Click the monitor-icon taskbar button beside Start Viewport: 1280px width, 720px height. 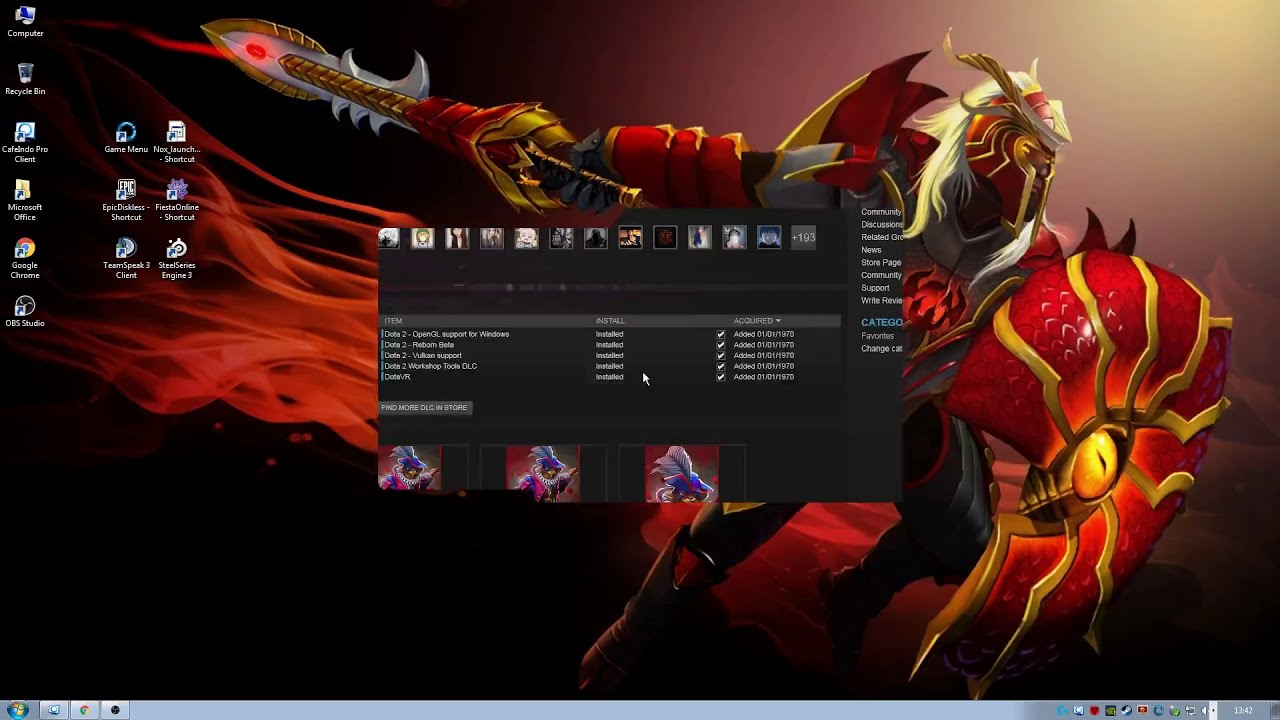(54, 710)
